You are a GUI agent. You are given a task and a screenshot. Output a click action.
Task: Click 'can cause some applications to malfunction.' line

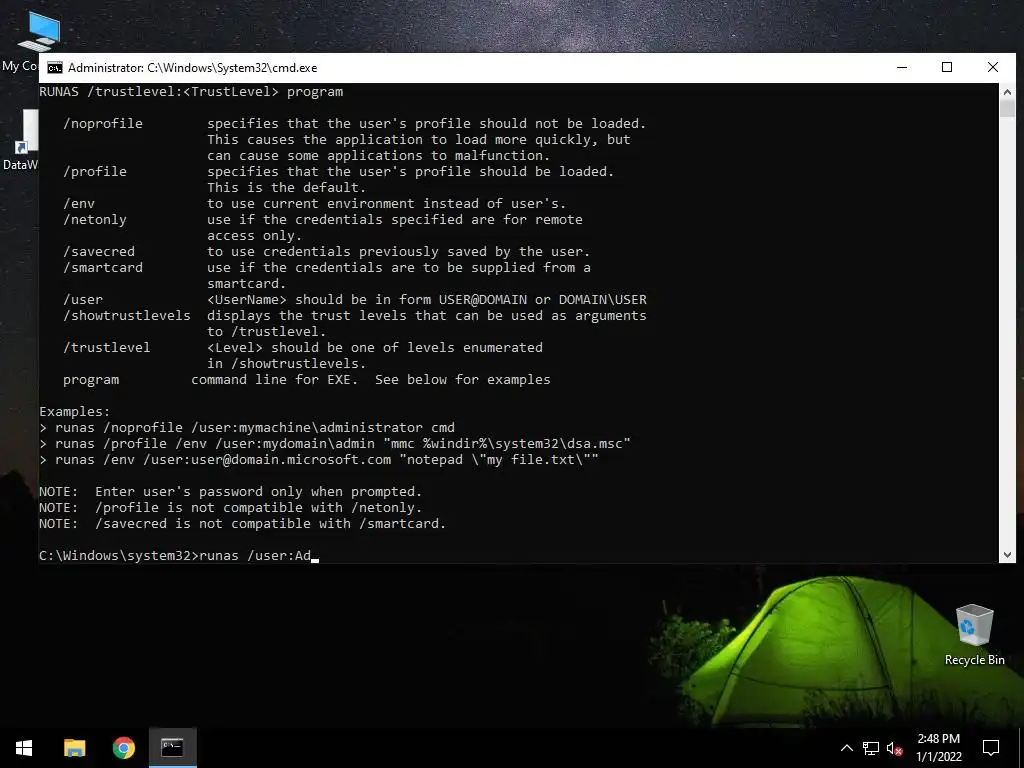click(379, 155)
